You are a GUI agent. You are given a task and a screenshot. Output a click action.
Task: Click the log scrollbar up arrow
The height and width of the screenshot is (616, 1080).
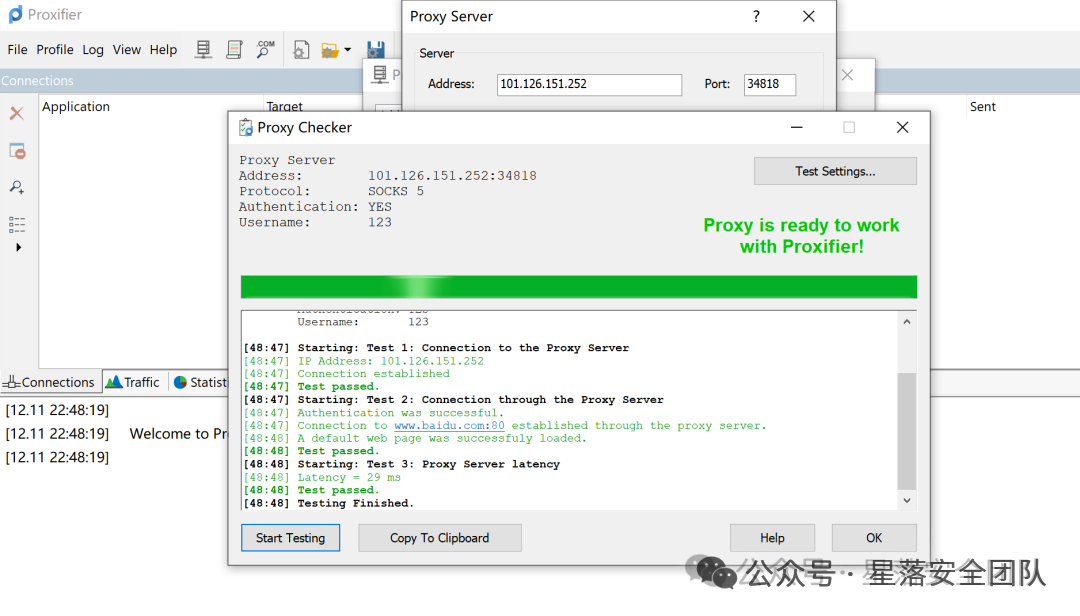[907, 322]
